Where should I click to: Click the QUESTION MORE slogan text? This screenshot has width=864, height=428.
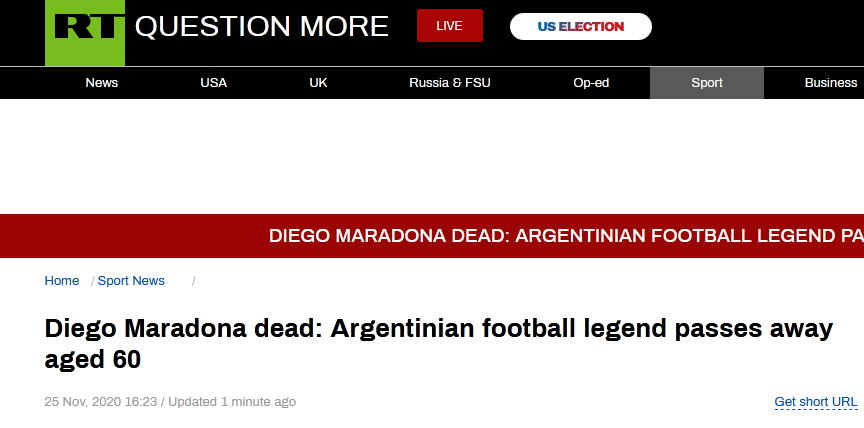tap(261, 27)
